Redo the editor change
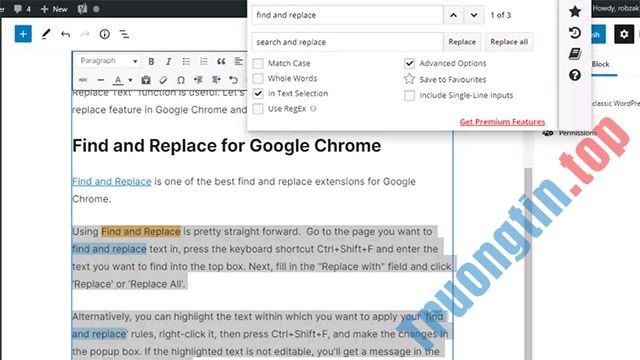The height and width of the screenshot is (360, 640). click(84, 34)
